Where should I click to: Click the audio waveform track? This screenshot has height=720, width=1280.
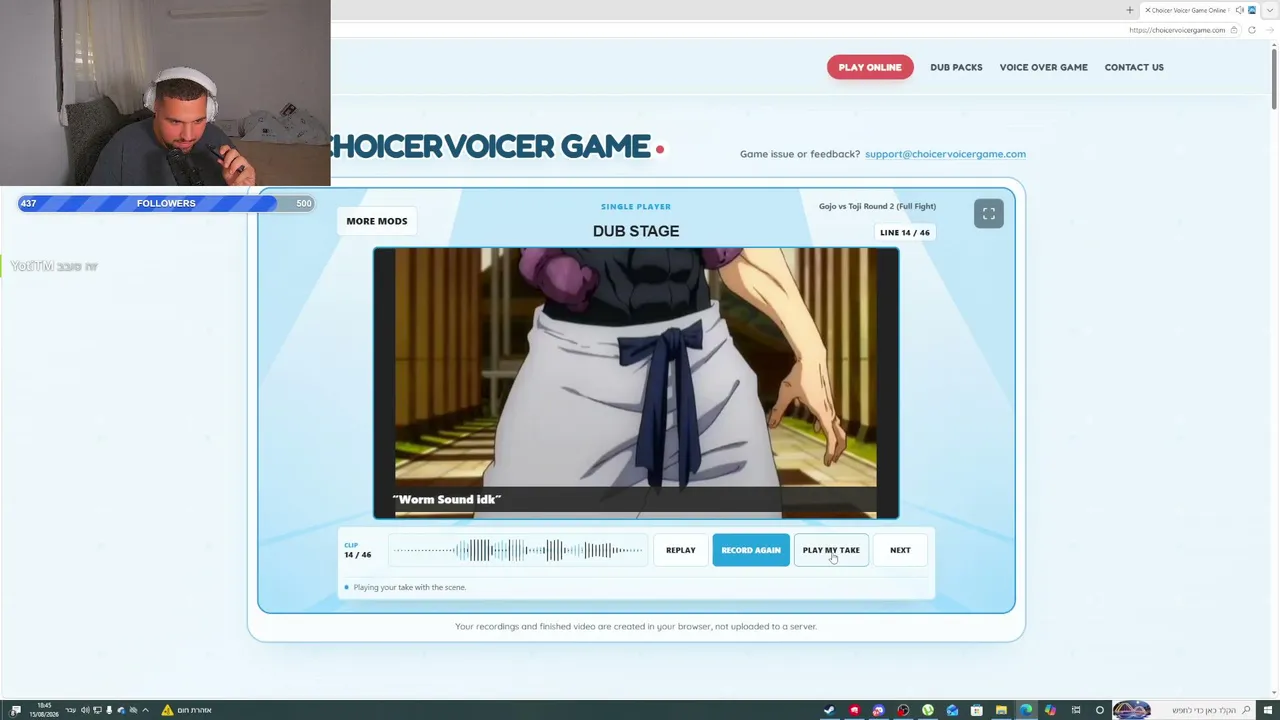tap(516, 550)
